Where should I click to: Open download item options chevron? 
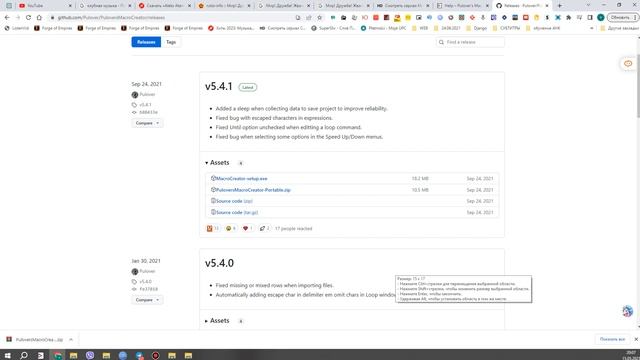[x=71, y=340]
